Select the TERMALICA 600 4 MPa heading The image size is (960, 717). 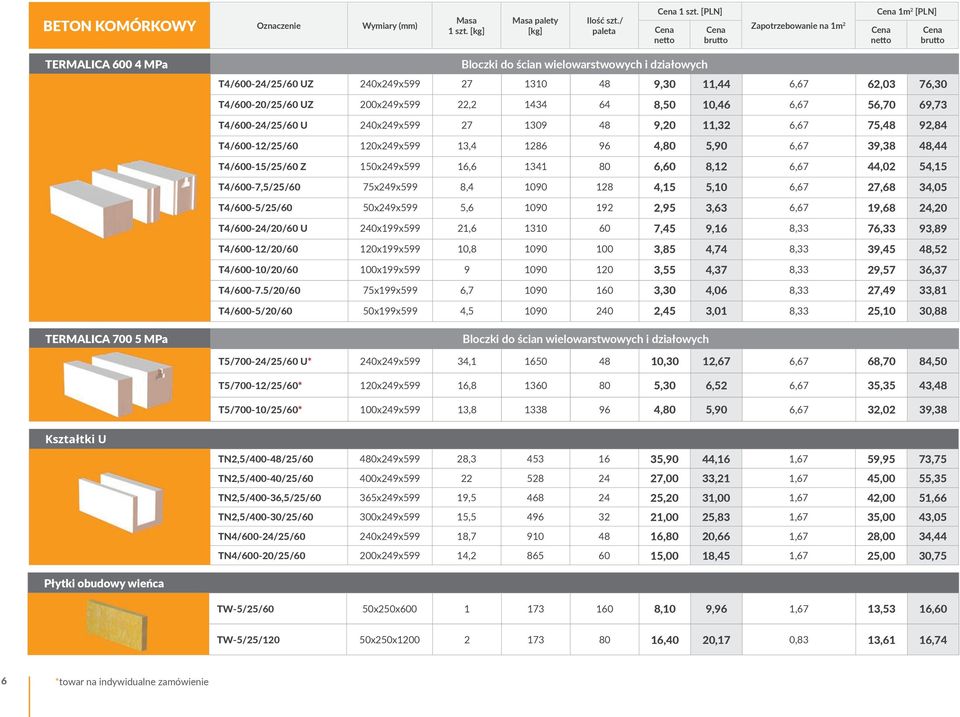[x=106, y=64]
